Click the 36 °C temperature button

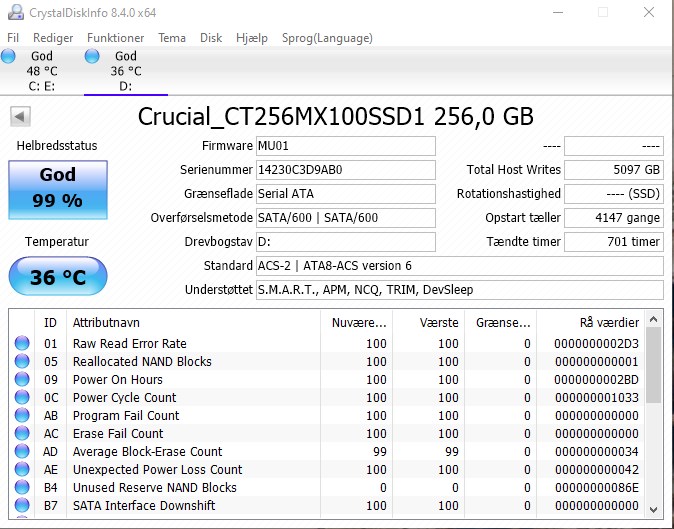[x=58, y=276]
